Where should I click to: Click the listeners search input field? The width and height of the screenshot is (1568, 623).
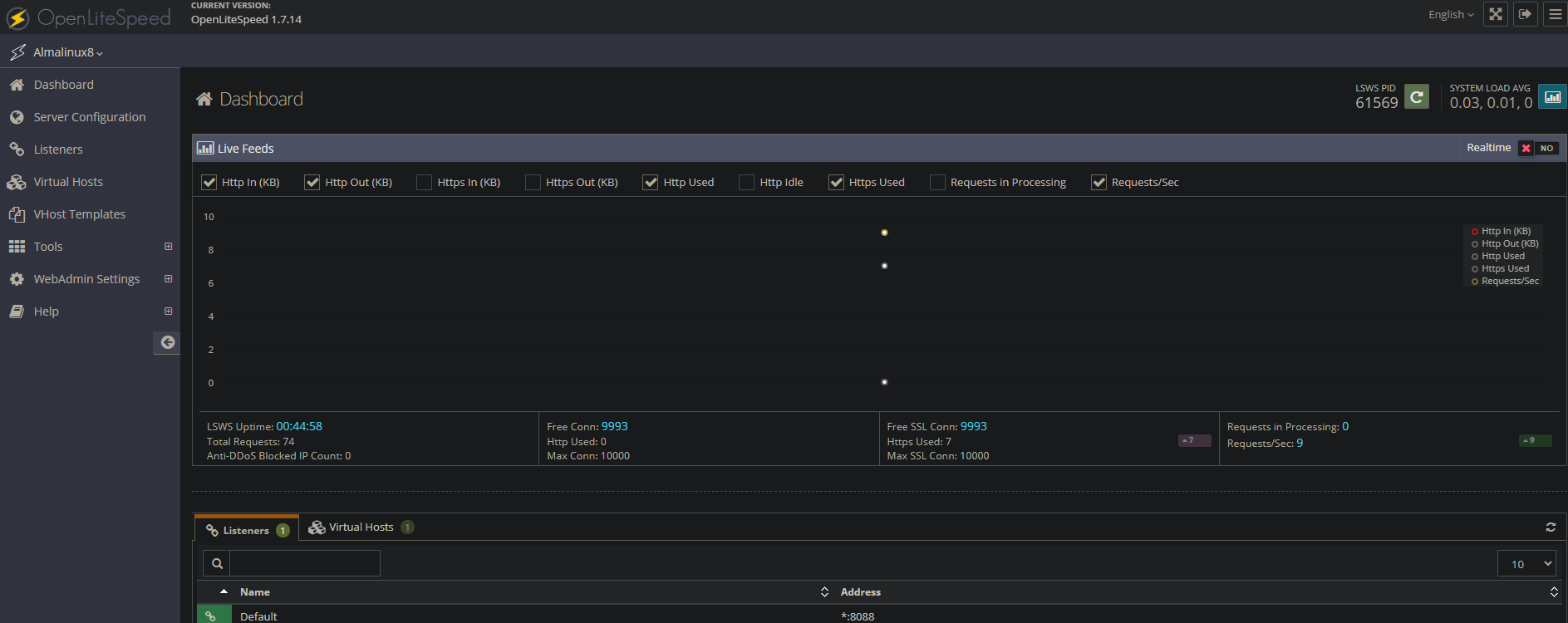(x=305, y=563)
